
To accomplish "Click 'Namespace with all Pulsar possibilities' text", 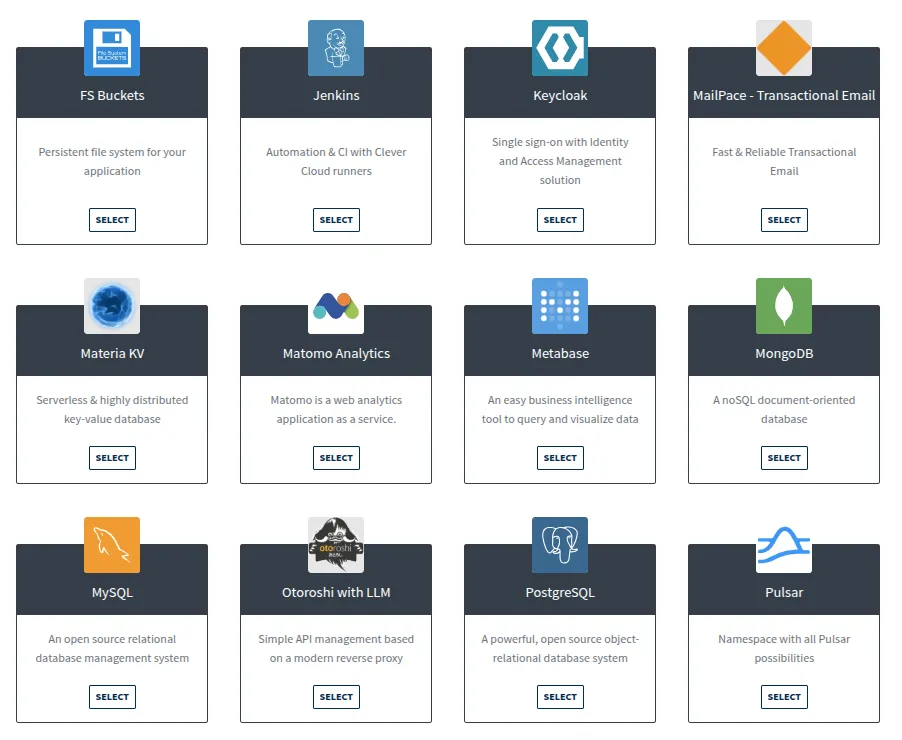I will click(x=784, y=649).
